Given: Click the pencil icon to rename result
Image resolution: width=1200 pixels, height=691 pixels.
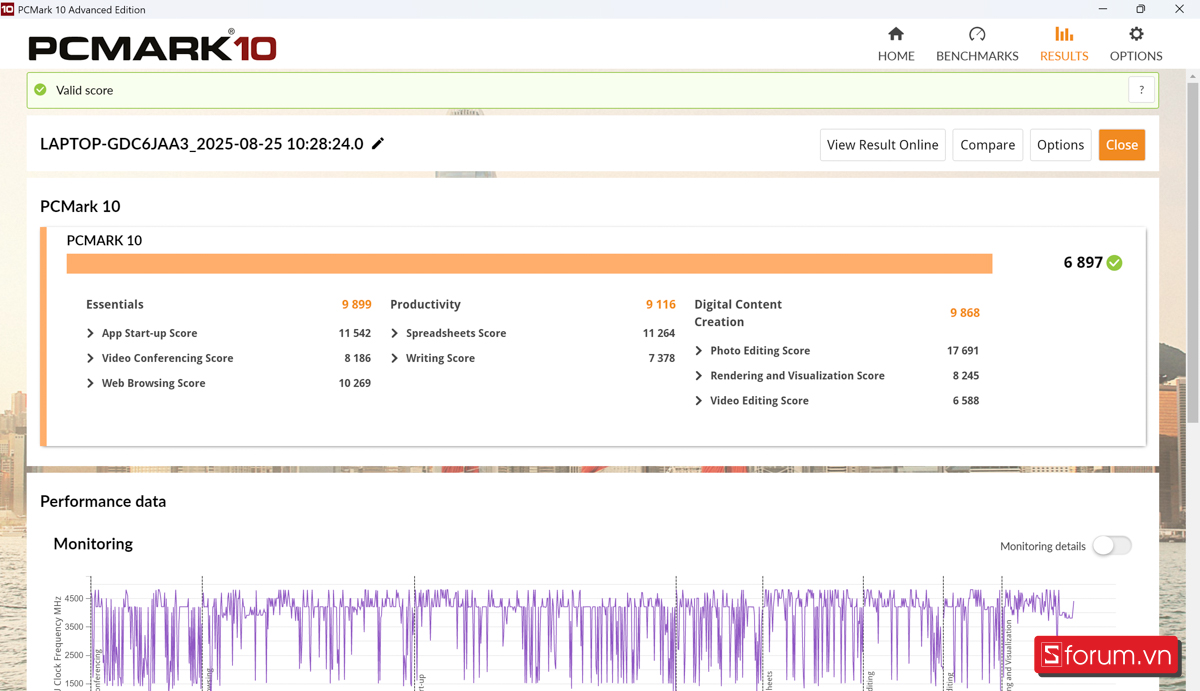Looking at the screenshot, I should [378, 143].
